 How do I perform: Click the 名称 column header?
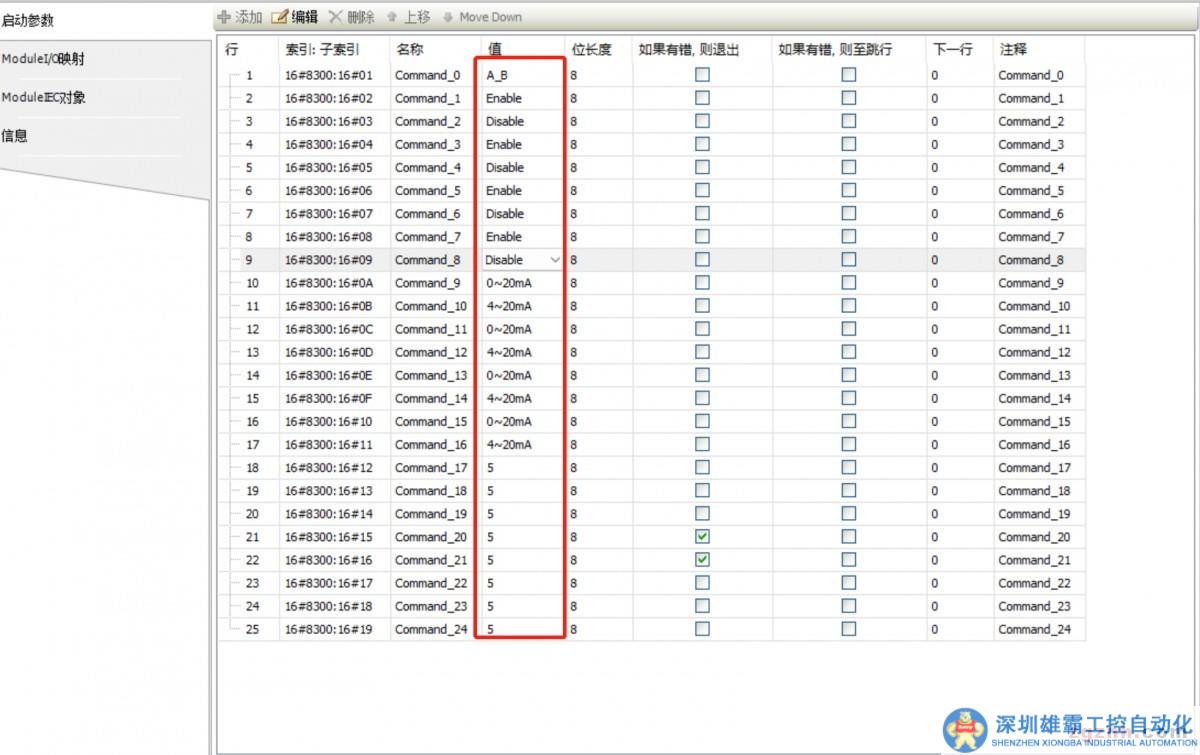(x=410, y=49)
